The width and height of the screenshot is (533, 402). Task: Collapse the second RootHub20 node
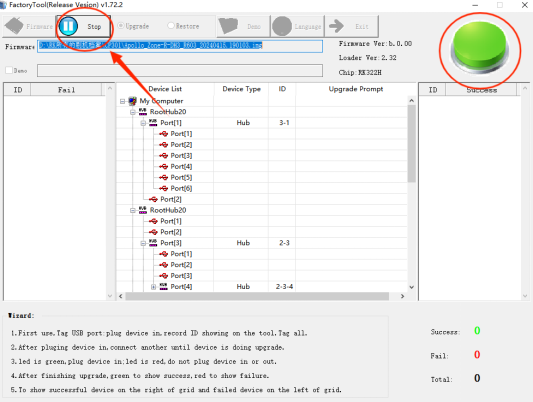click(133, 210)
